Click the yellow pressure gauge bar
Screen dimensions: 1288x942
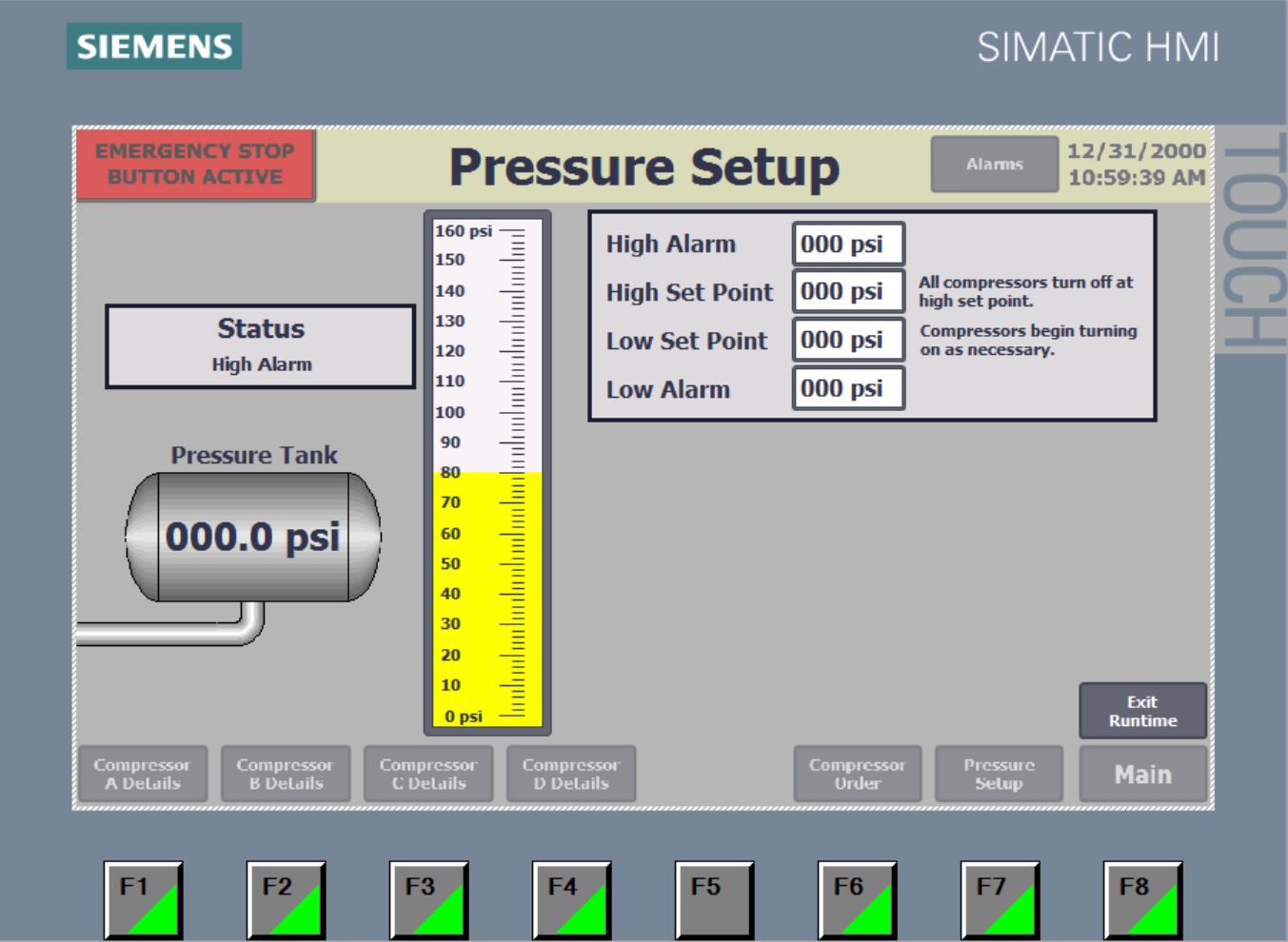(x=486, y=599)
